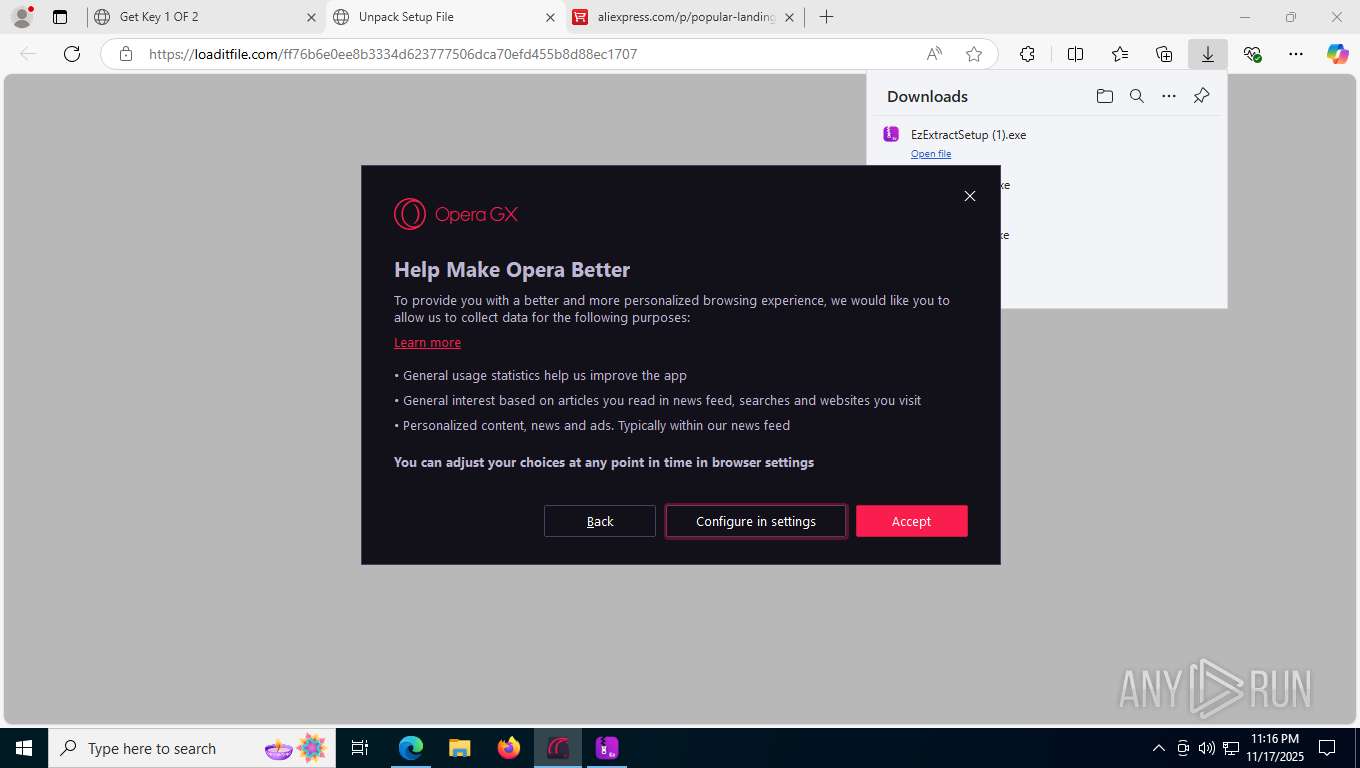Open the Favorites list icon
Image resolution: width=1360 pixels, height=768 pixels.
click(x=1120, y=54)
